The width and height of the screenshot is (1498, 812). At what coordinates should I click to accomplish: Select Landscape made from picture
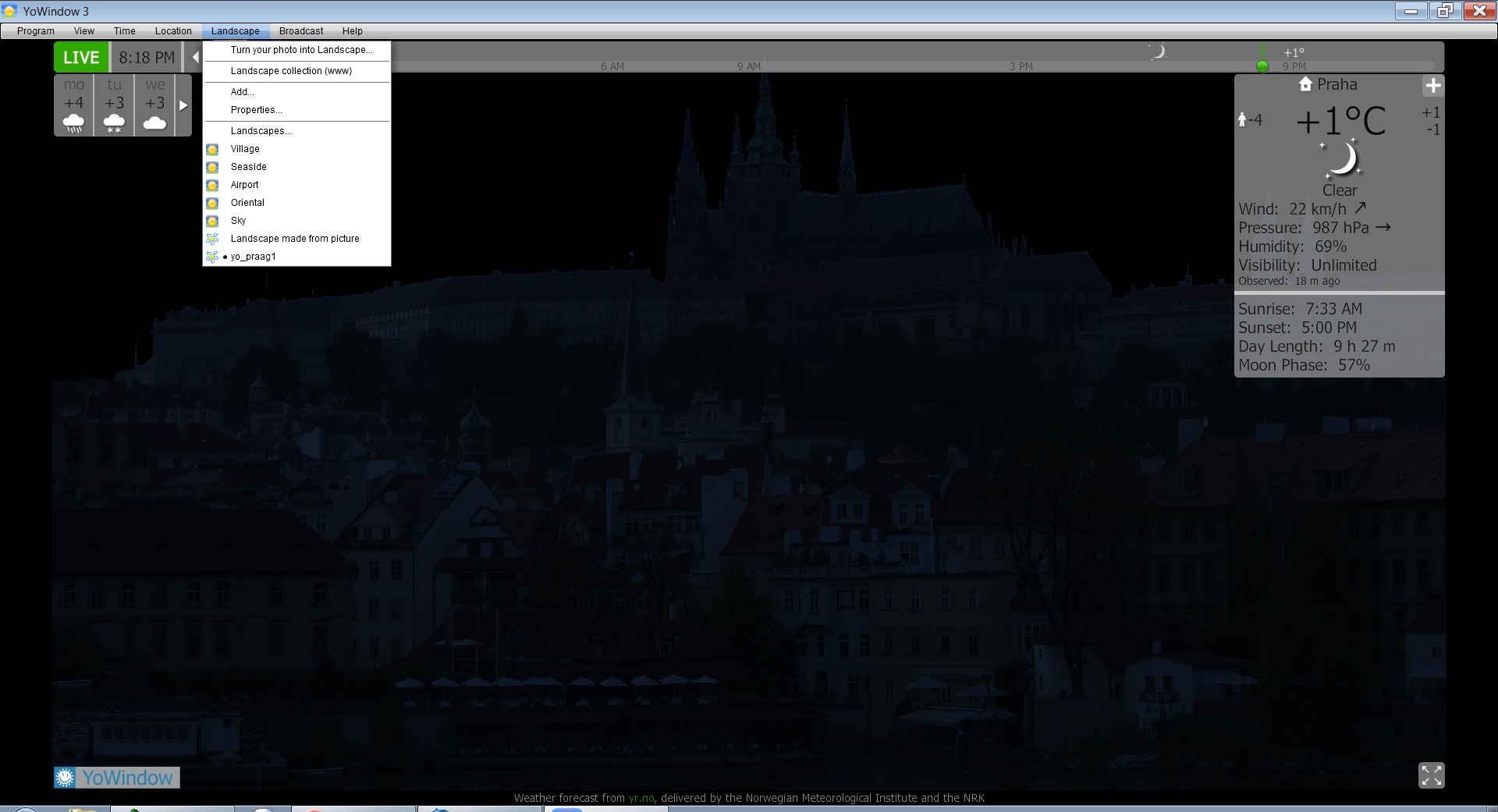[x=294, y=239]
